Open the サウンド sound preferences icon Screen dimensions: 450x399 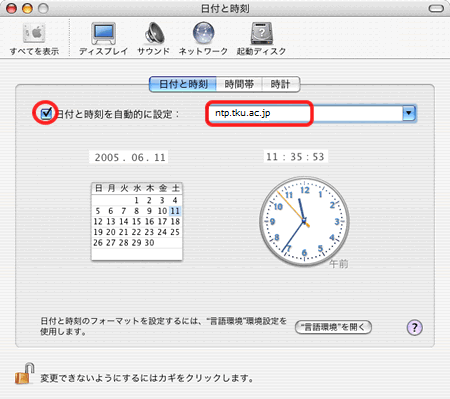click(154, 39)
